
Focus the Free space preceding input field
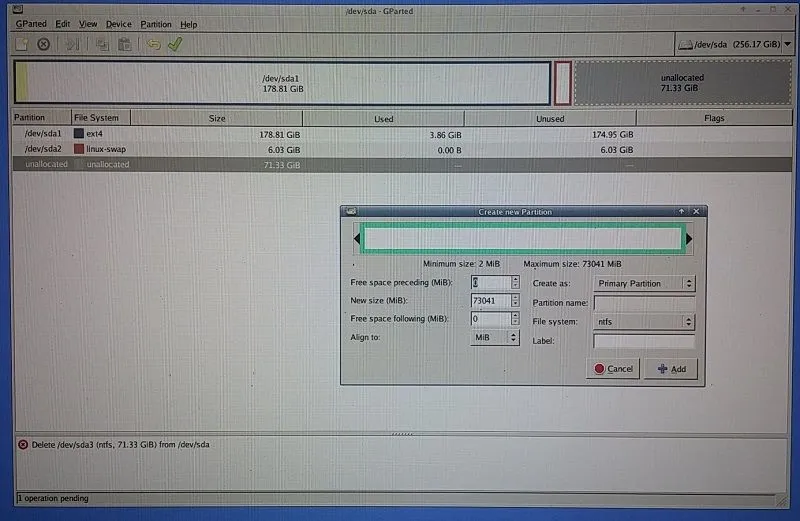[491, 282]
